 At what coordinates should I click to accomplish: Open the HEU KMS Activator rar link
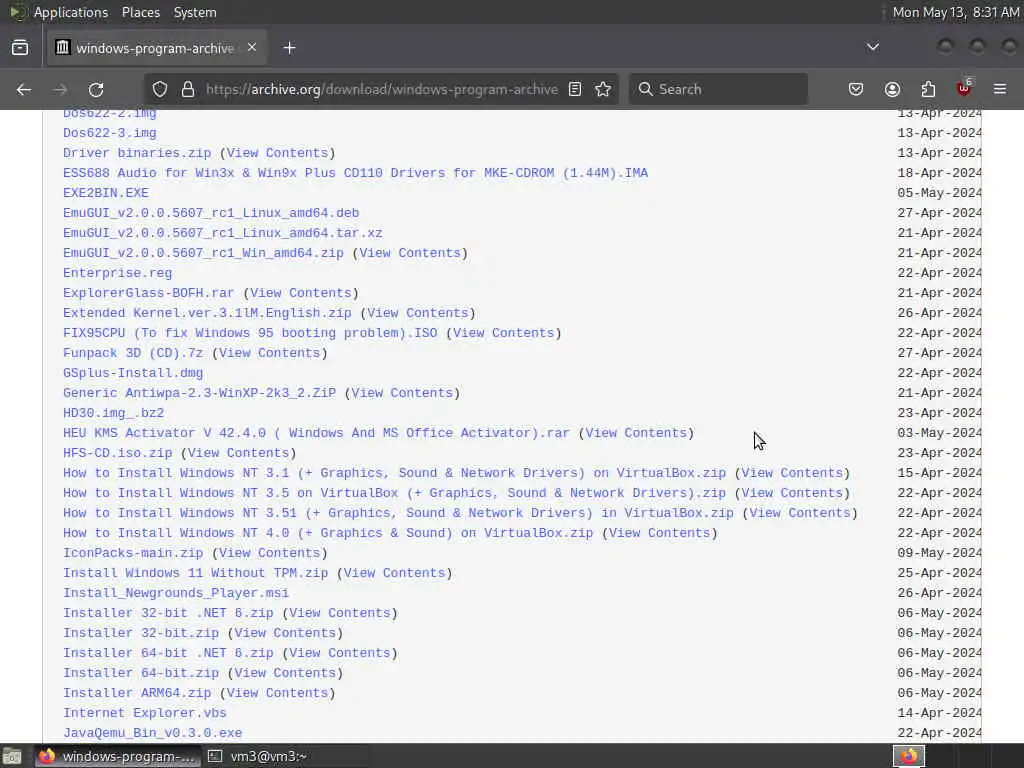316,433
